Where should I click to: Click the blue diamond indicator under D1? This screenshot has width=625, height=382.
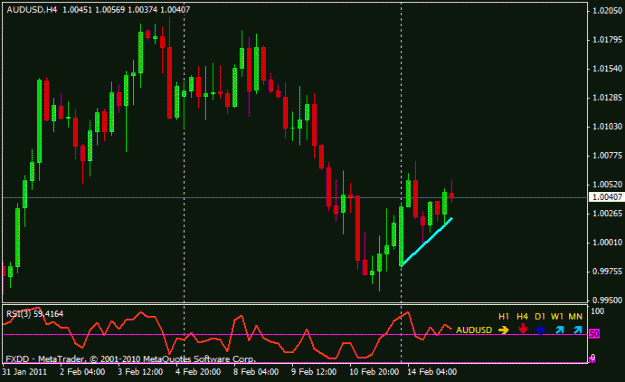pyautogui.click(x=540, y=330)
